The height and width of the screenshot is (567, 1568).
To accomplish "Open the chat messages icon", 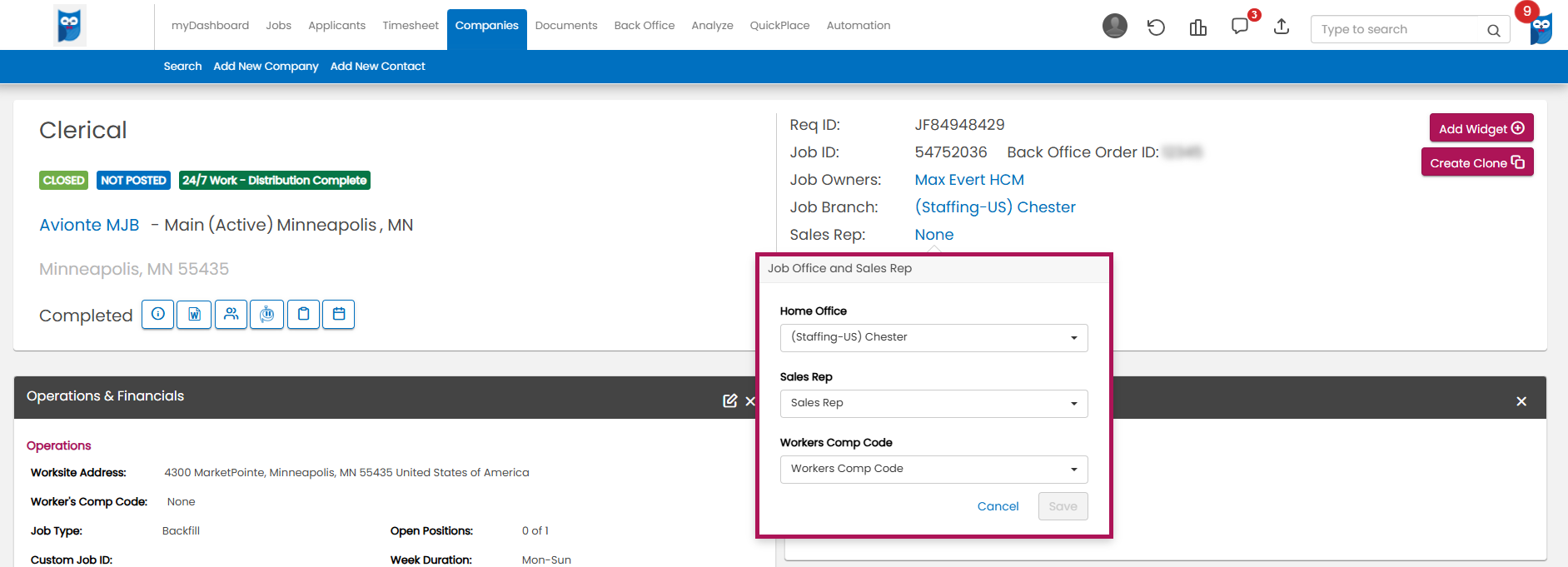I will click(x=1240, y=26).
